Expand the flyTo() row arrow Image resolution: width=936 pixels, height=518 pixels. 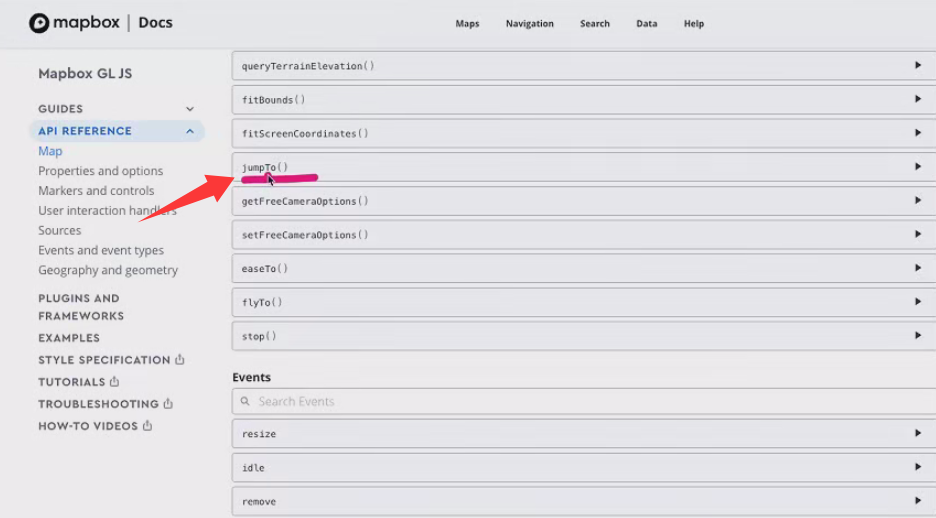click(918, 302)
